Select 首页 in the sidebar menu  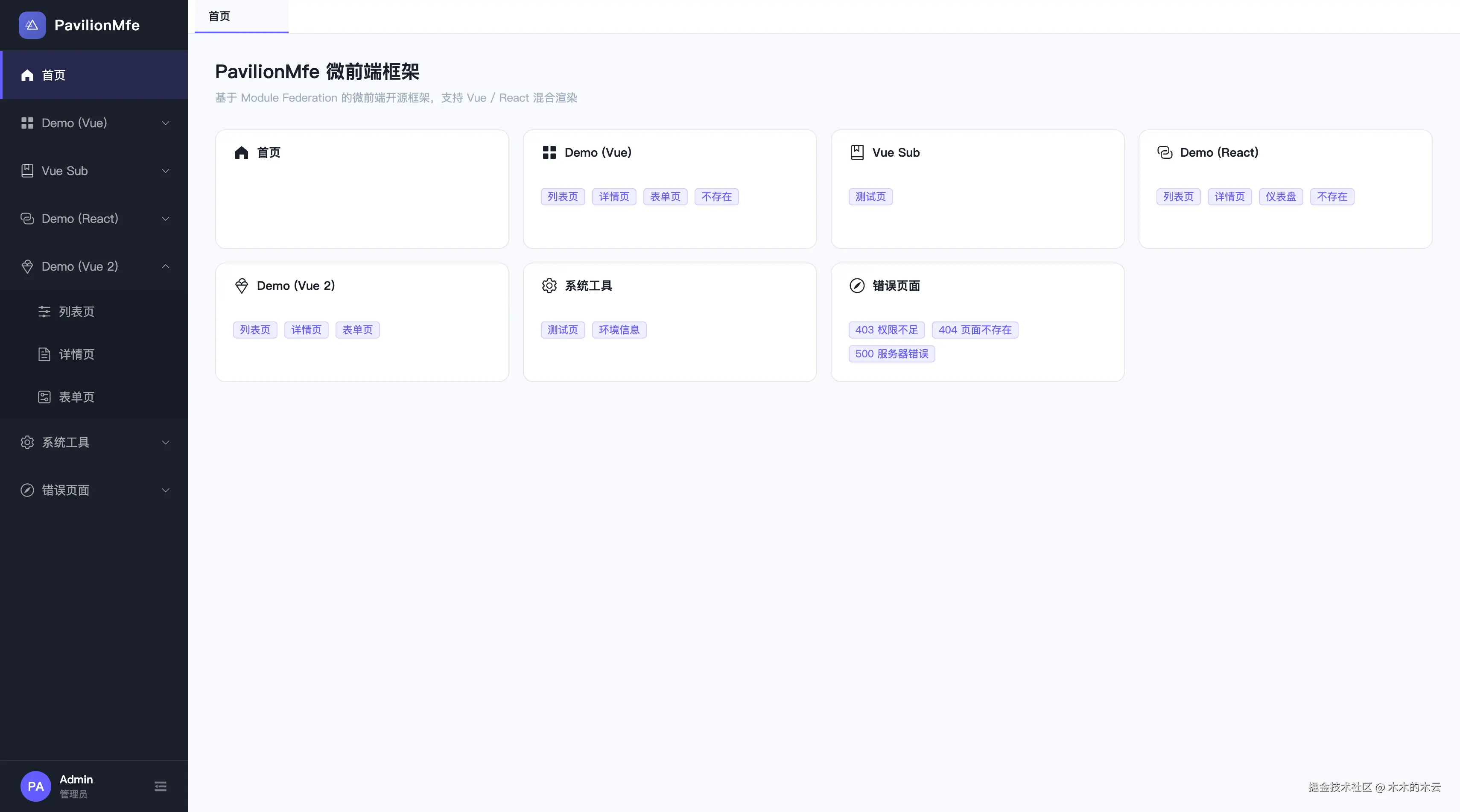[x=94, y=75]
